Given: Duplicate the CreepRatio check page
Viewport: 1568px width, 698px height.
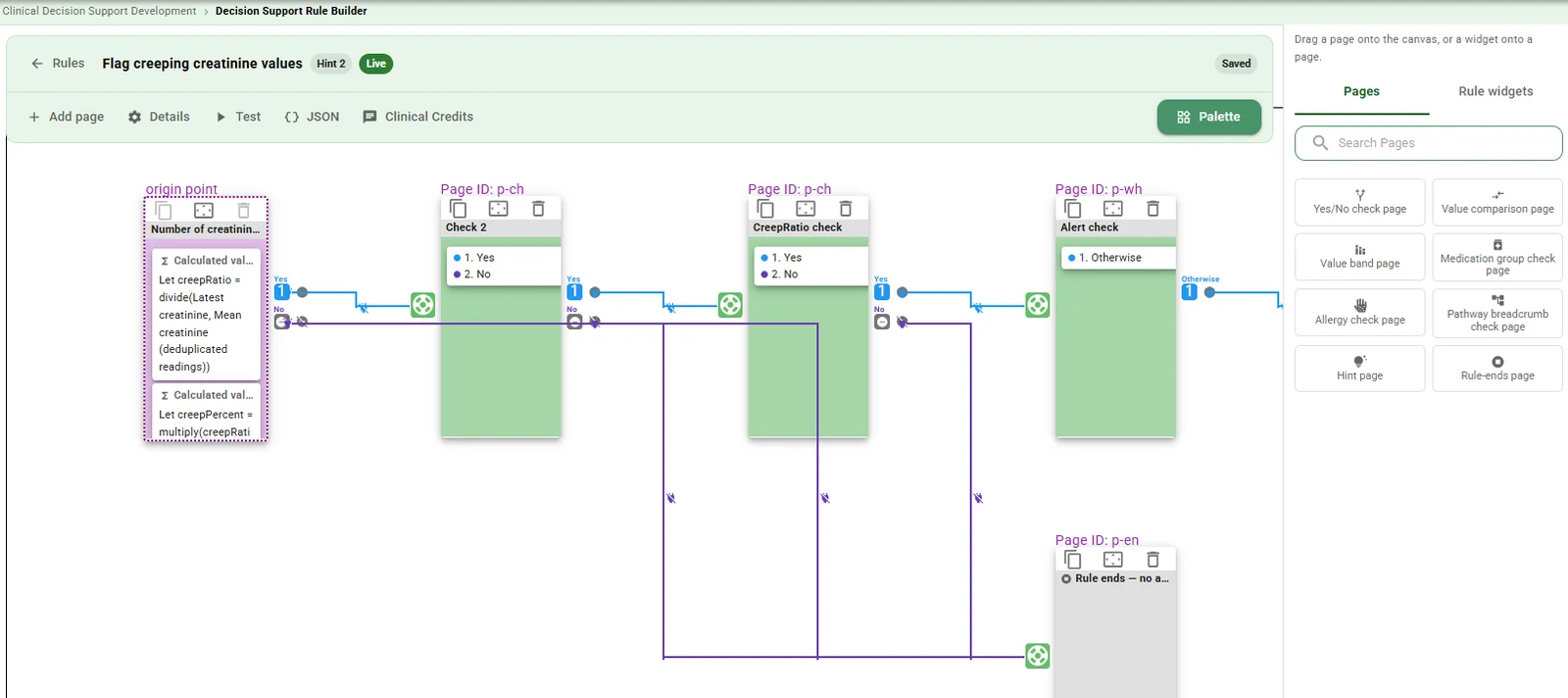Looking at the screenshot, I should (x=766, y=209).
